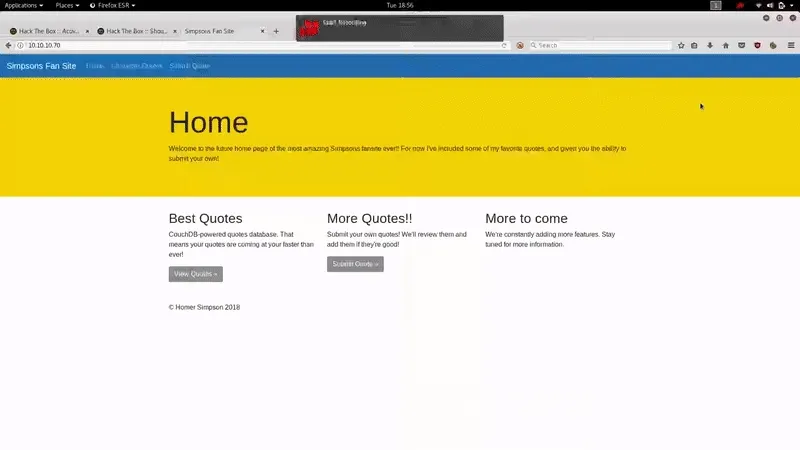Viewport: 800px width, 450px height.
Task: Open the Firefox hamburger menu
Action: click(791, 45)
